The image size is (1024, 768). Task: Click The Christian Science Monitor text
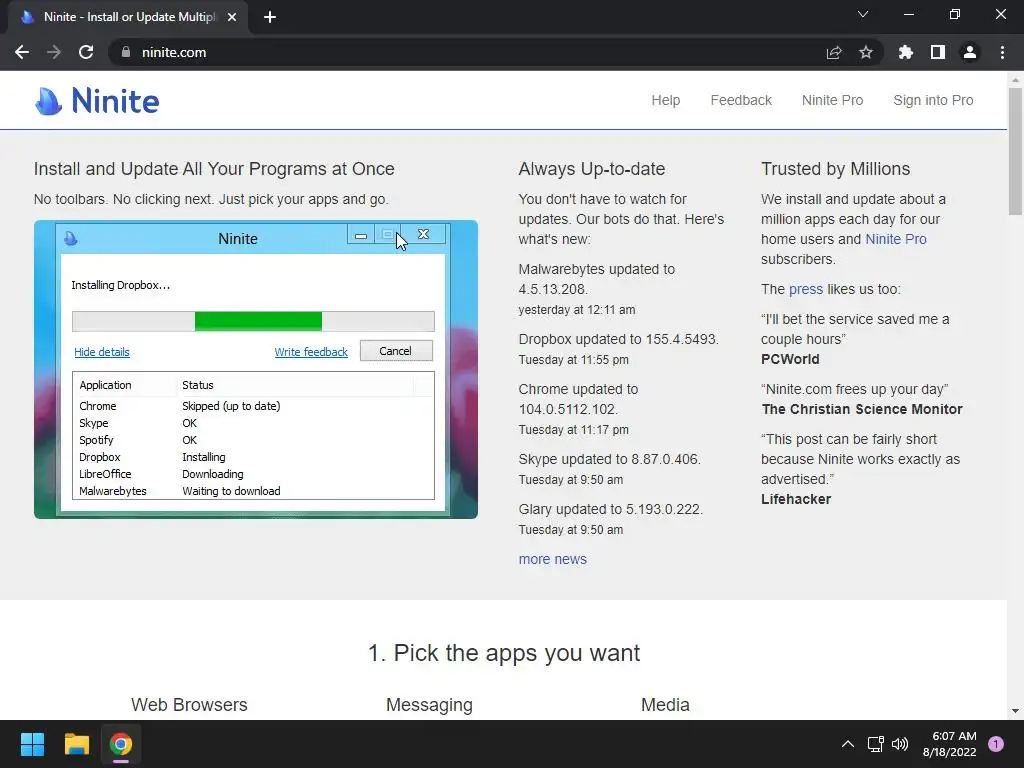tap(862, 409)
